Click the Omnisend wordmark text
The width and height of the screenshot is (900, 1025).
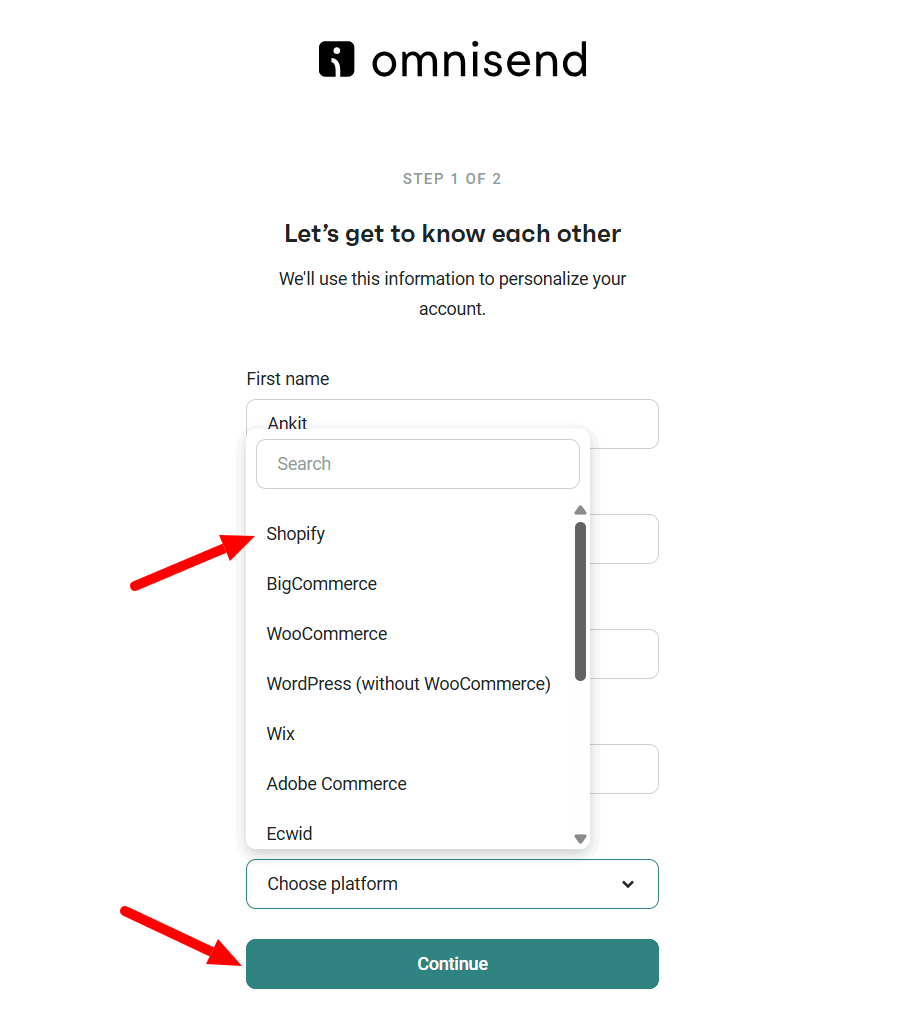pos(480,59)
